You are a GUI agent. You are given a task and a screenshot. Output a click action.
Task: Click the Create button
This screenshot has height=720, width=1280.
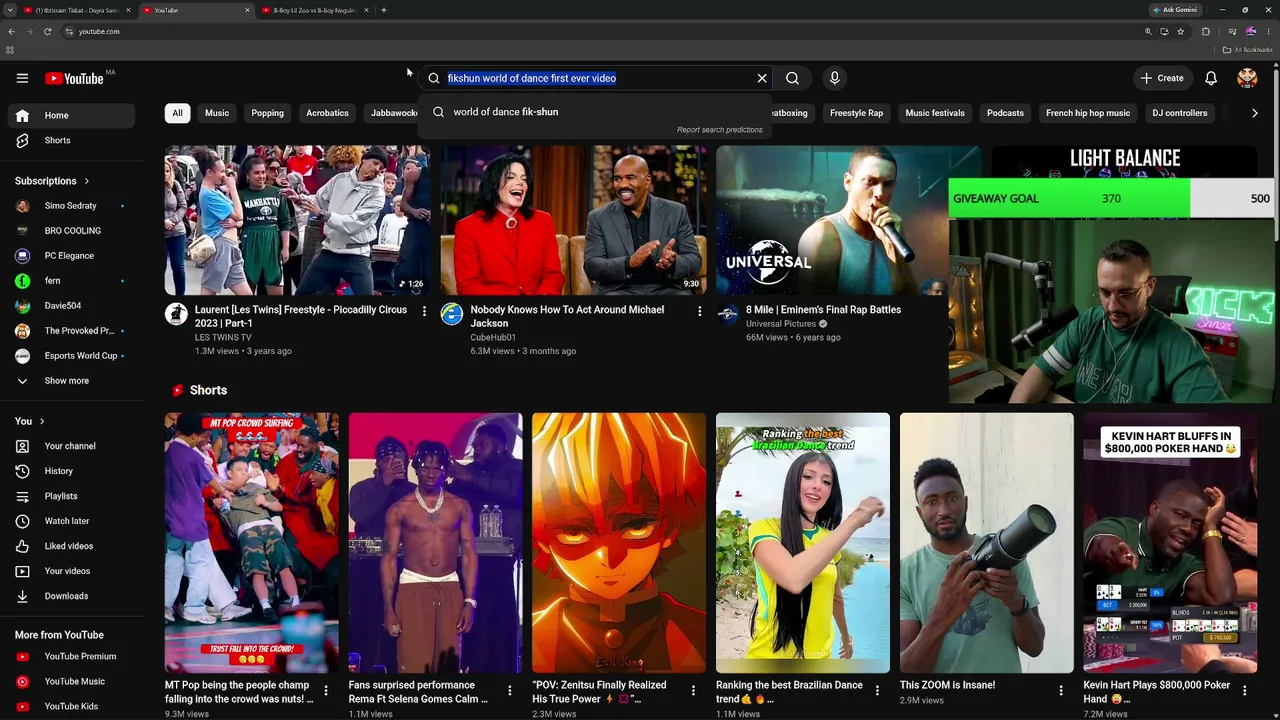1162,78
